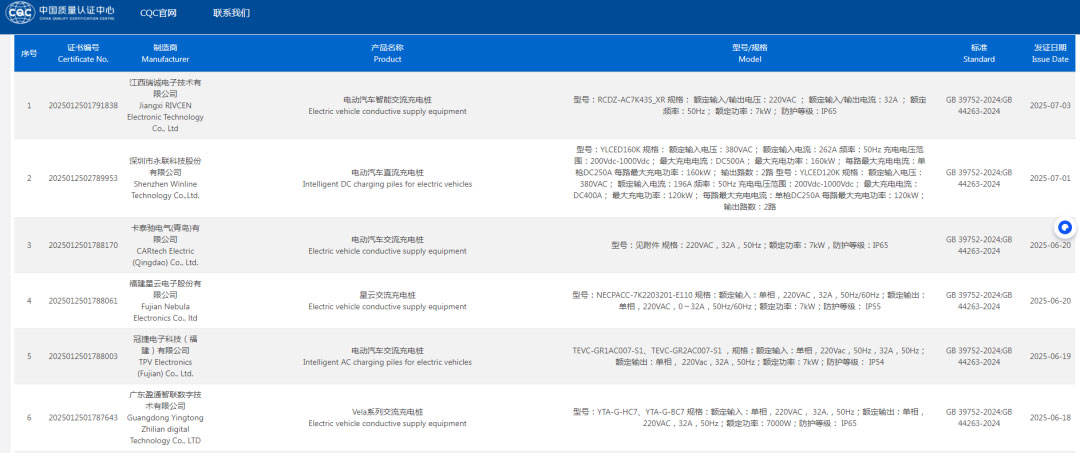Viewport: 1080px width, 453px height.
Task: Click the 证书编号 Certificate No. column header
Action: 83,53
